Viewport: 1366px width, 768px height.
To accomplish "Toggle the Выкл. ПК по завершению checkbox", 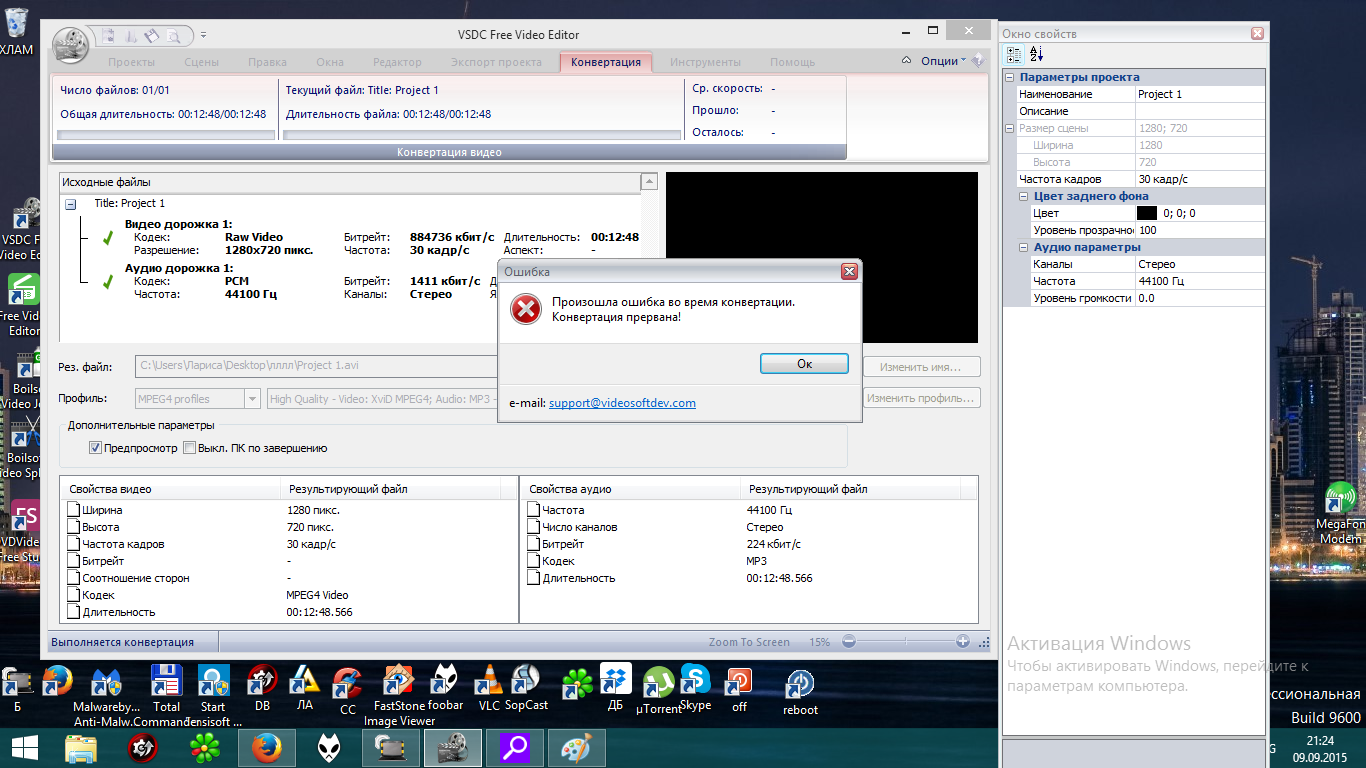I will click(189, 448).
